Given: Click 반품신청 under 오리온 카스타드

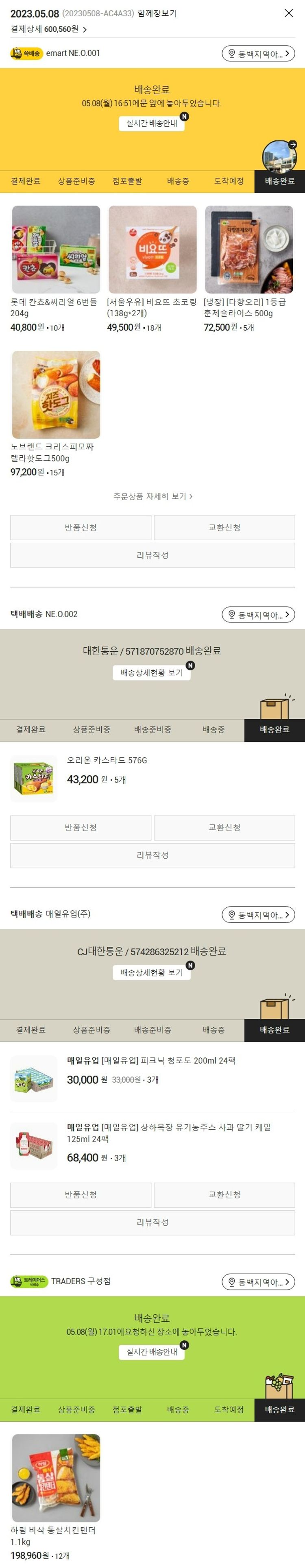Looking at the screenshot, I should [x=81, y=827].
